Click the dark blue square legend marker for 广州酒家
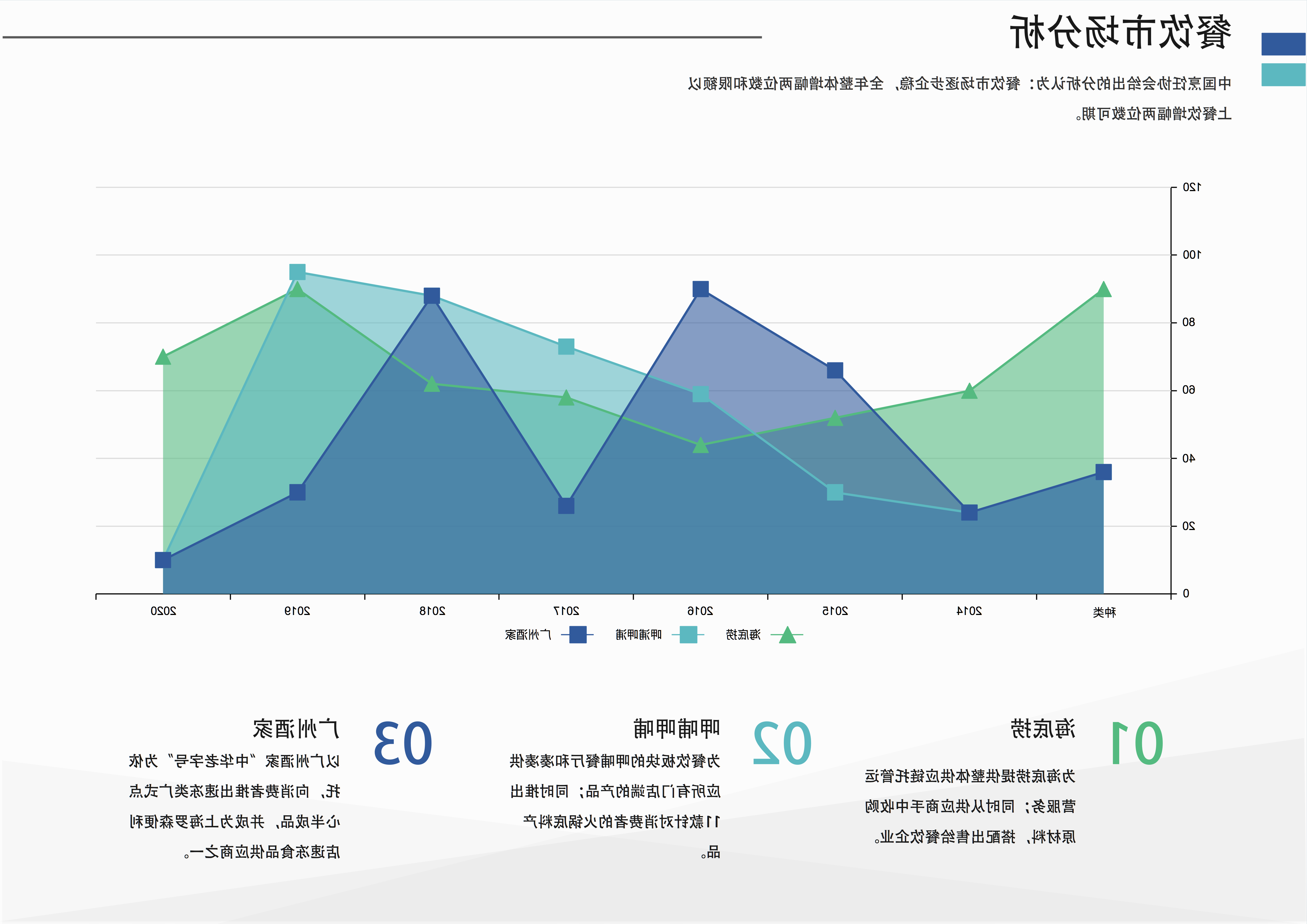 tap(578, 634)
